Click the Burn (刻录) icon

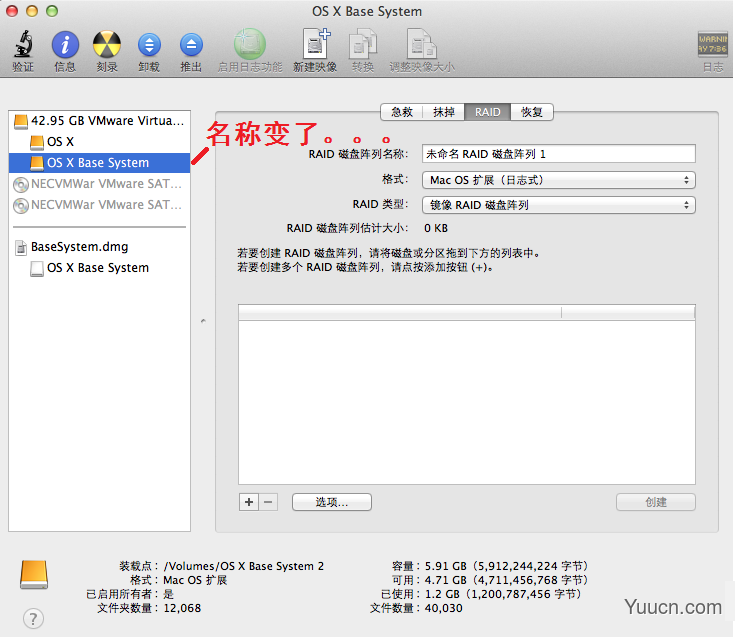[107, 45]
